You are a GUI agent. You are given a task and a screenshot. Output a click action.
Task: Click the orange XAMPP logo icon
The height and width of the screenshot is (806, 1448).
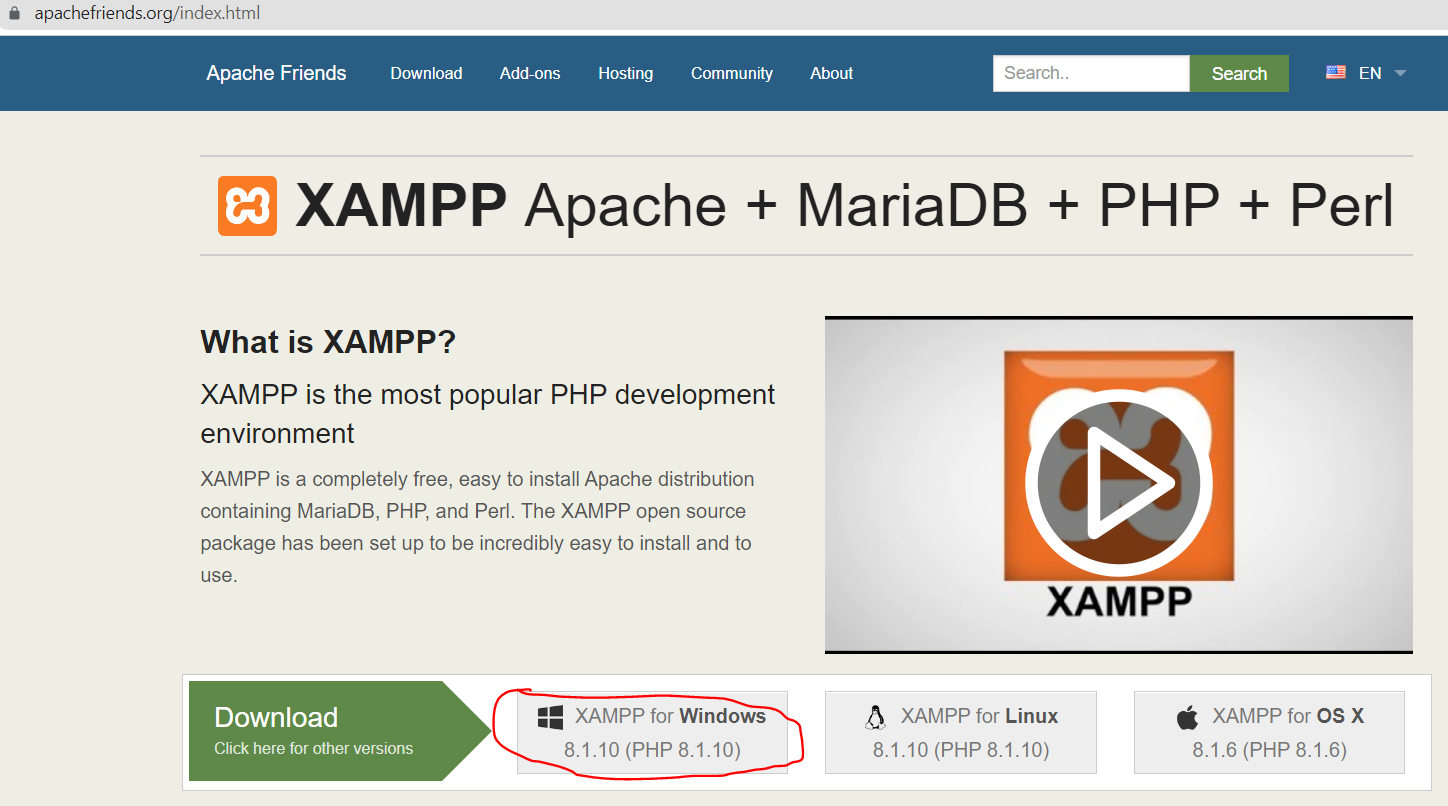coord(247,206)
